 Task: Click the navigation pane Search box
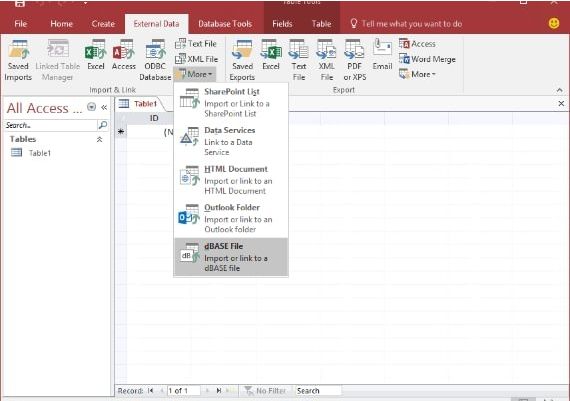tap(51, 125)
